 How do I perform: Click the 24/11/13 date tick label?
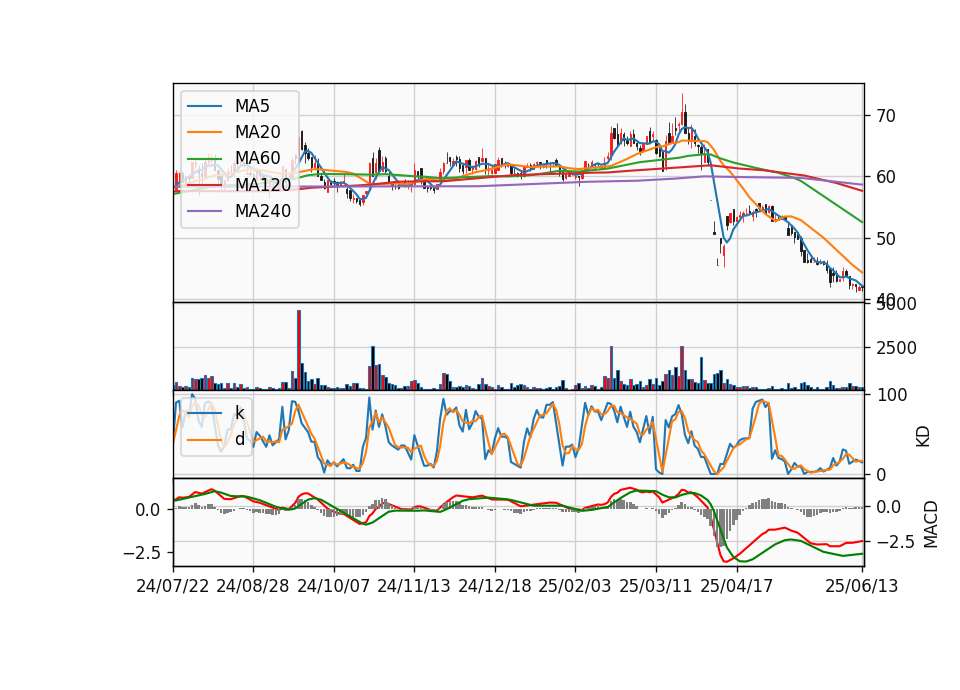414,586
